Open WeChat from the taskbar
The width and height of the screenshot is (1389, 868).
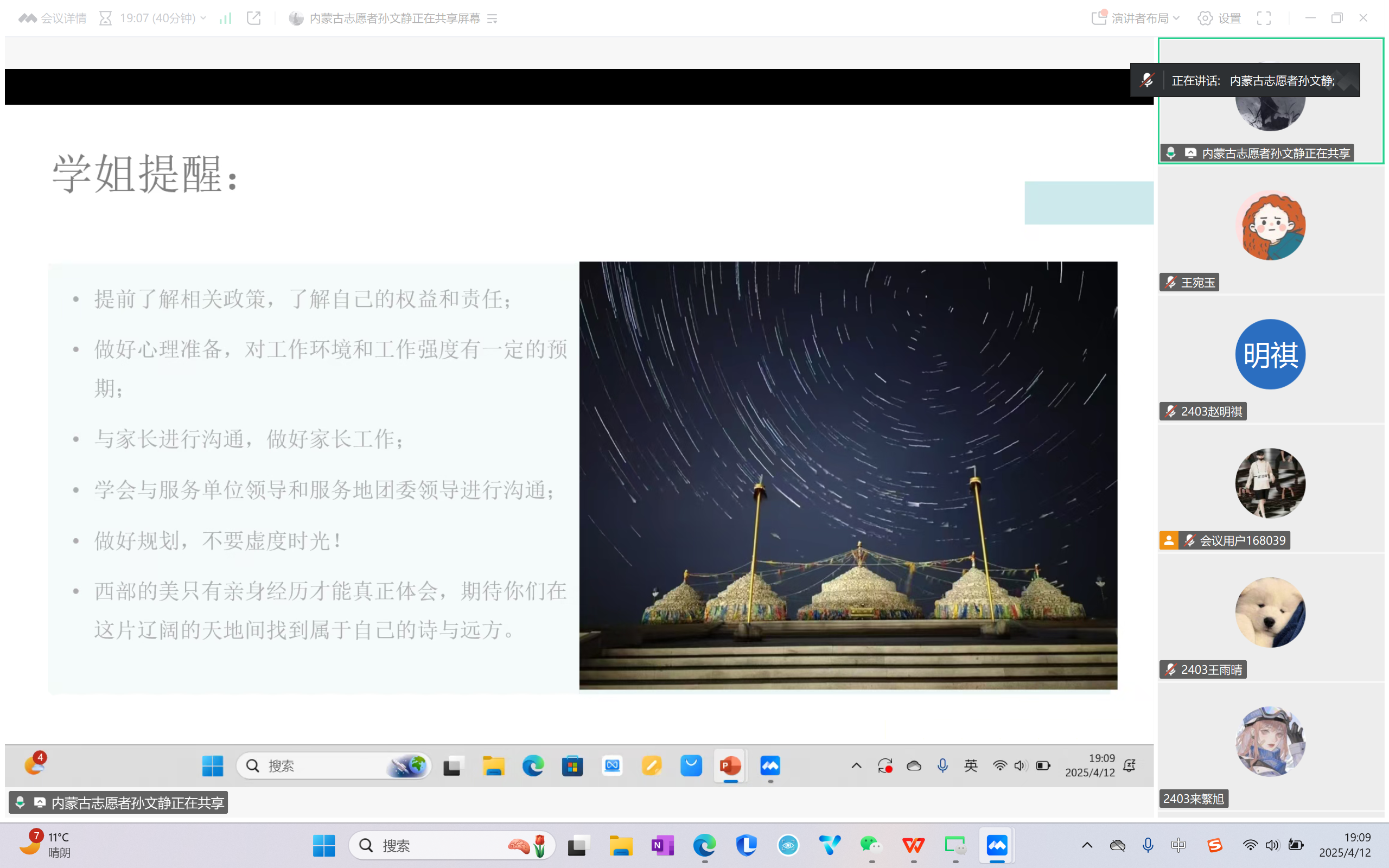[871, 845]
